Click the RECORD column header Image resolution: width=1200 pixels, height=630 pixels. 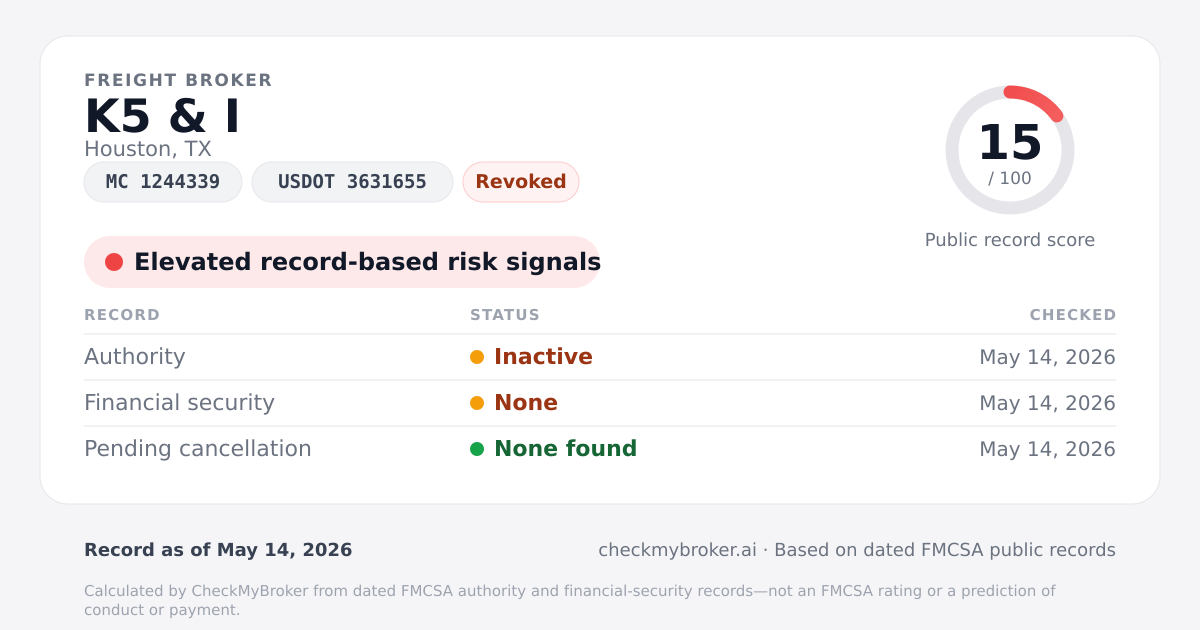(122, 315)
